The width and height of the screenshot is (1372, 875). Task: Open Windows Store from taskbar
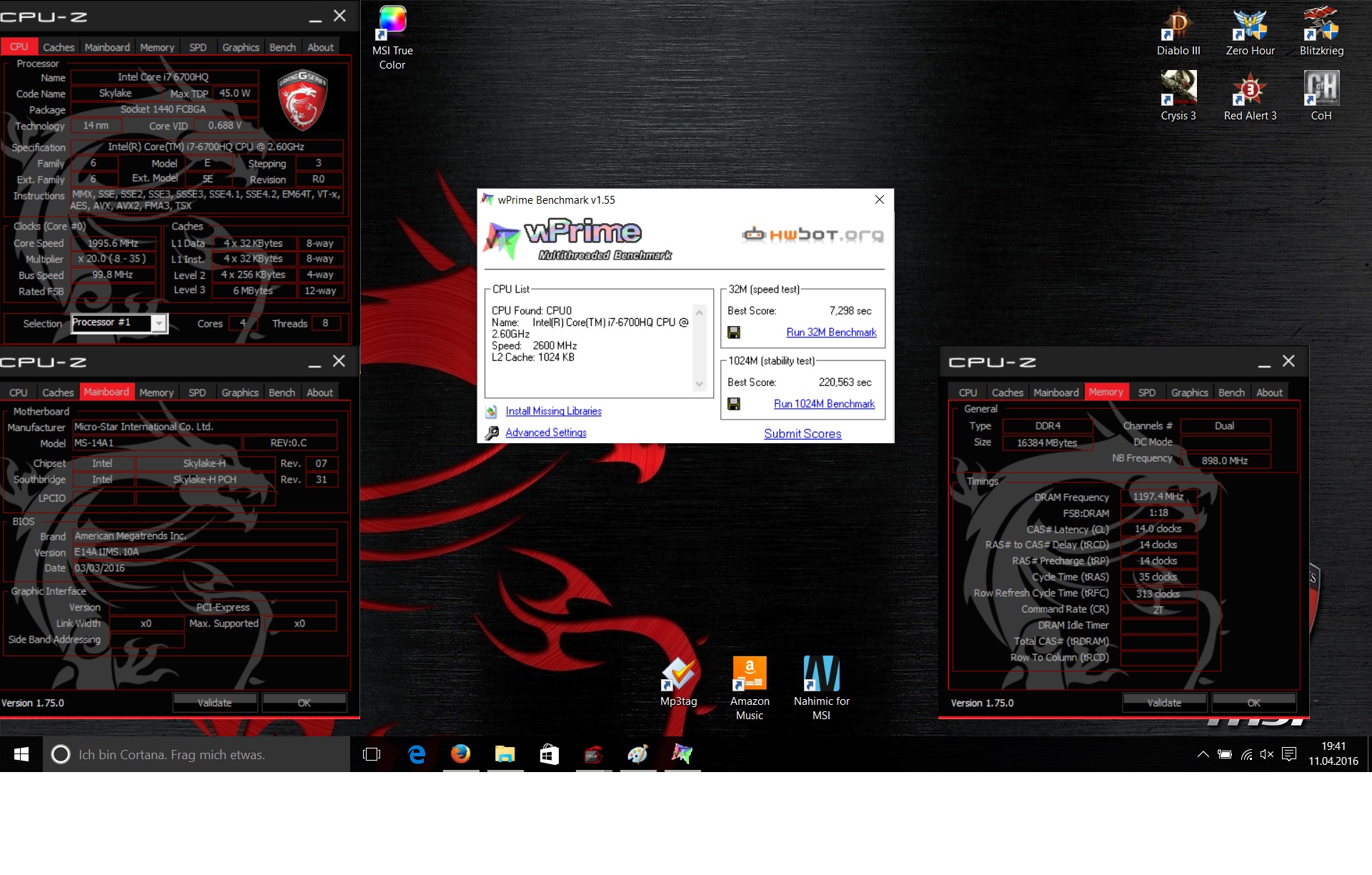click(x=550, y=754)
